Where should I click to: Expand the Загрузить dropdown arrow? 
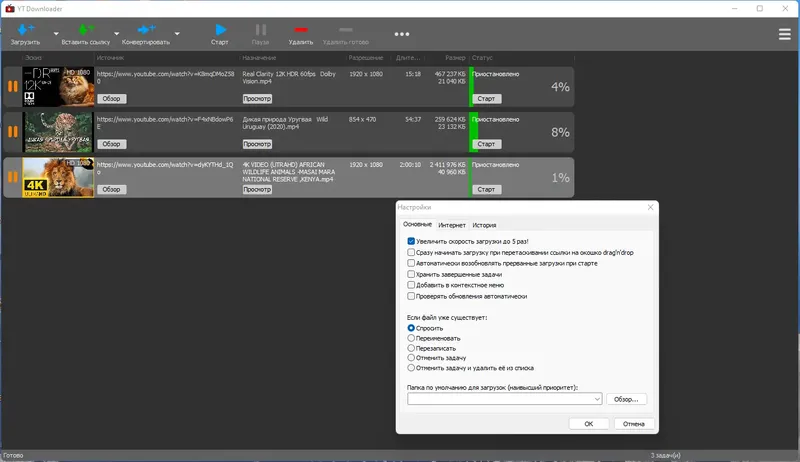click(x=56, y=34)
